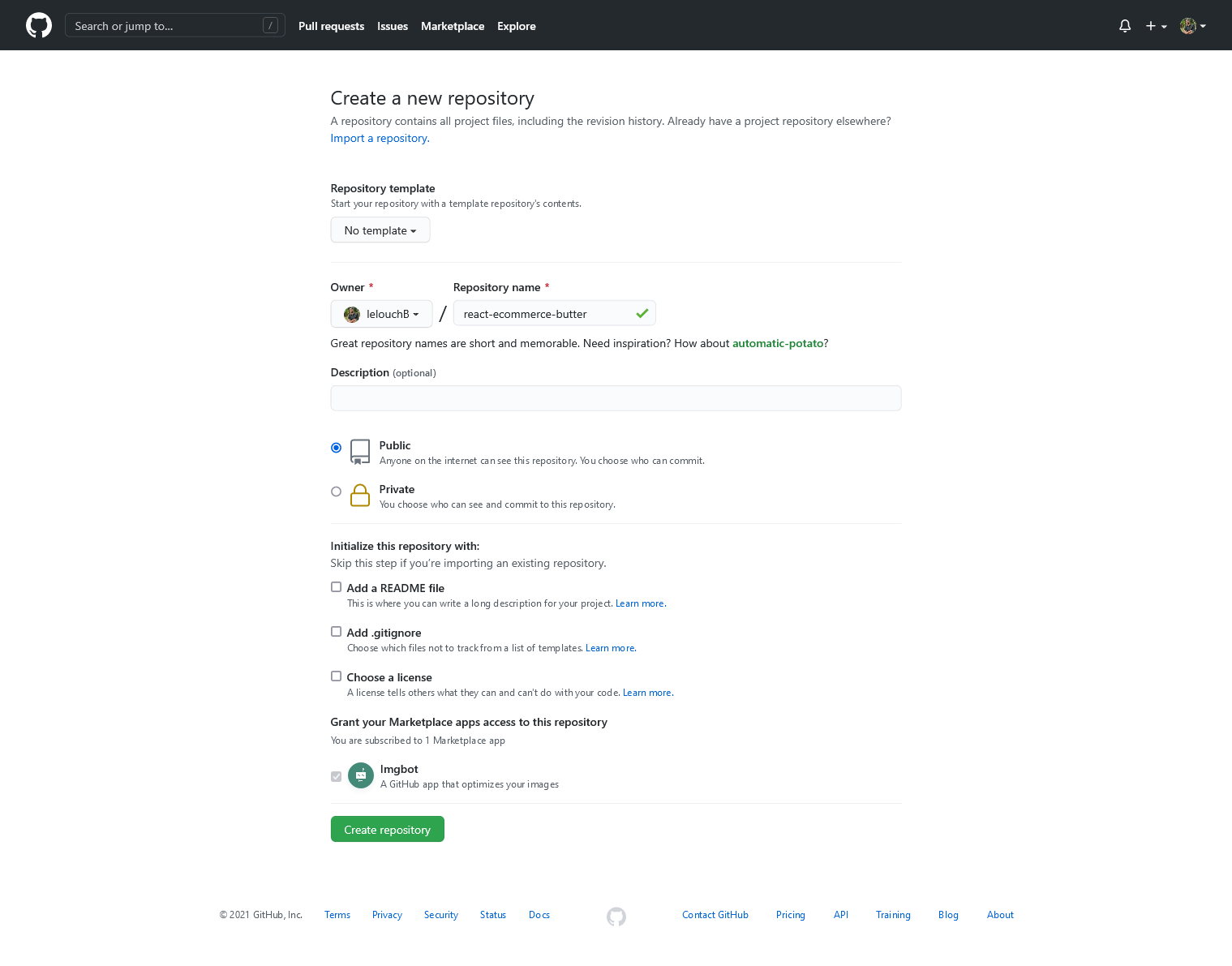
Task: Select the Private visibility radio button
Action: point(336,492)
